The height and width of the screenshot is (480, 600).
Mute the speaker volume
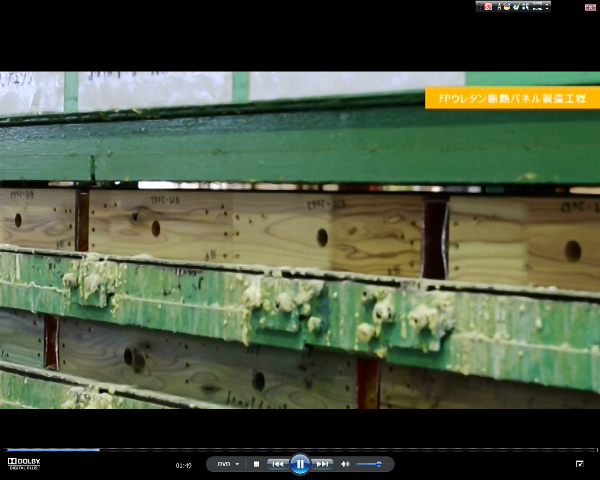pyautogui.click(x=345, y=464)
